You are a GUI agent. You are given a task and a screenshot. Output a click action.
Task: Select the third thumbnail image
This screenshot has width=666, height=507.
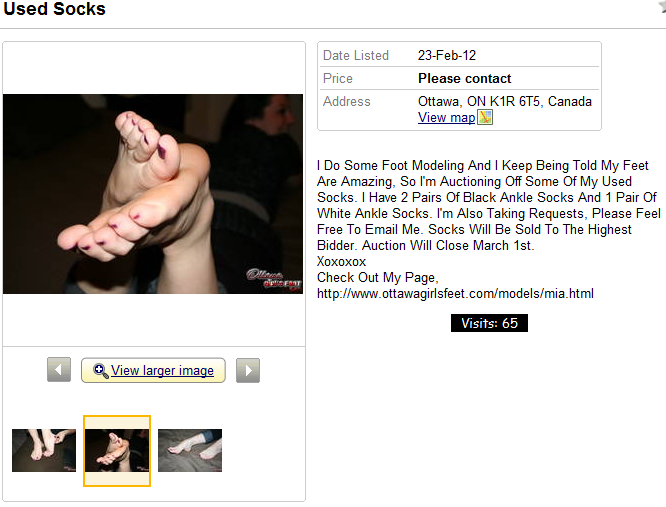coord(190,450)
